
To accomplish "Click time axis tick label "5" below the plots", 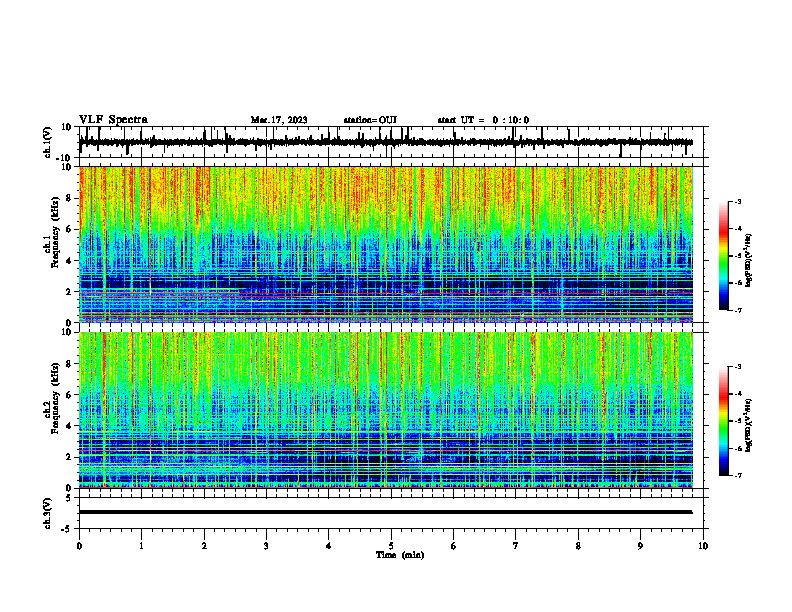I will click(x=391, y=546).
